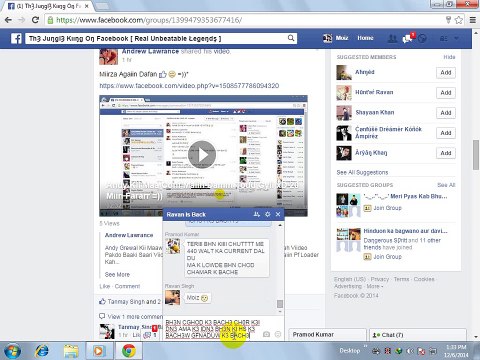The image size is (480, 360).
Task: Close the Ravan Is Back chat window
Action: (x=278, y=214)
